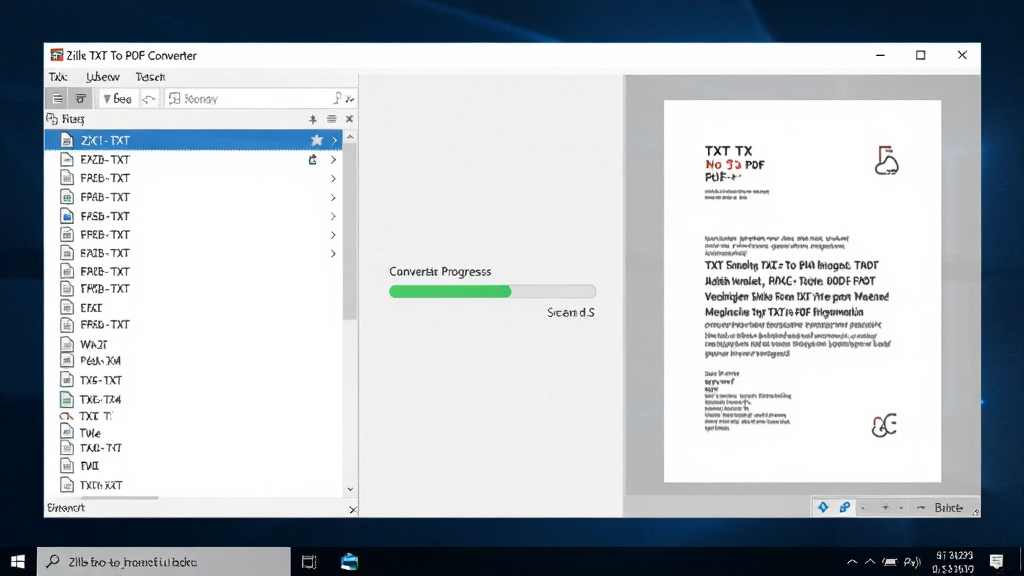Expand chevron on the EAIB-TXT row
This screenshot has height=576, width=1024.
click(x=333, y=253)
